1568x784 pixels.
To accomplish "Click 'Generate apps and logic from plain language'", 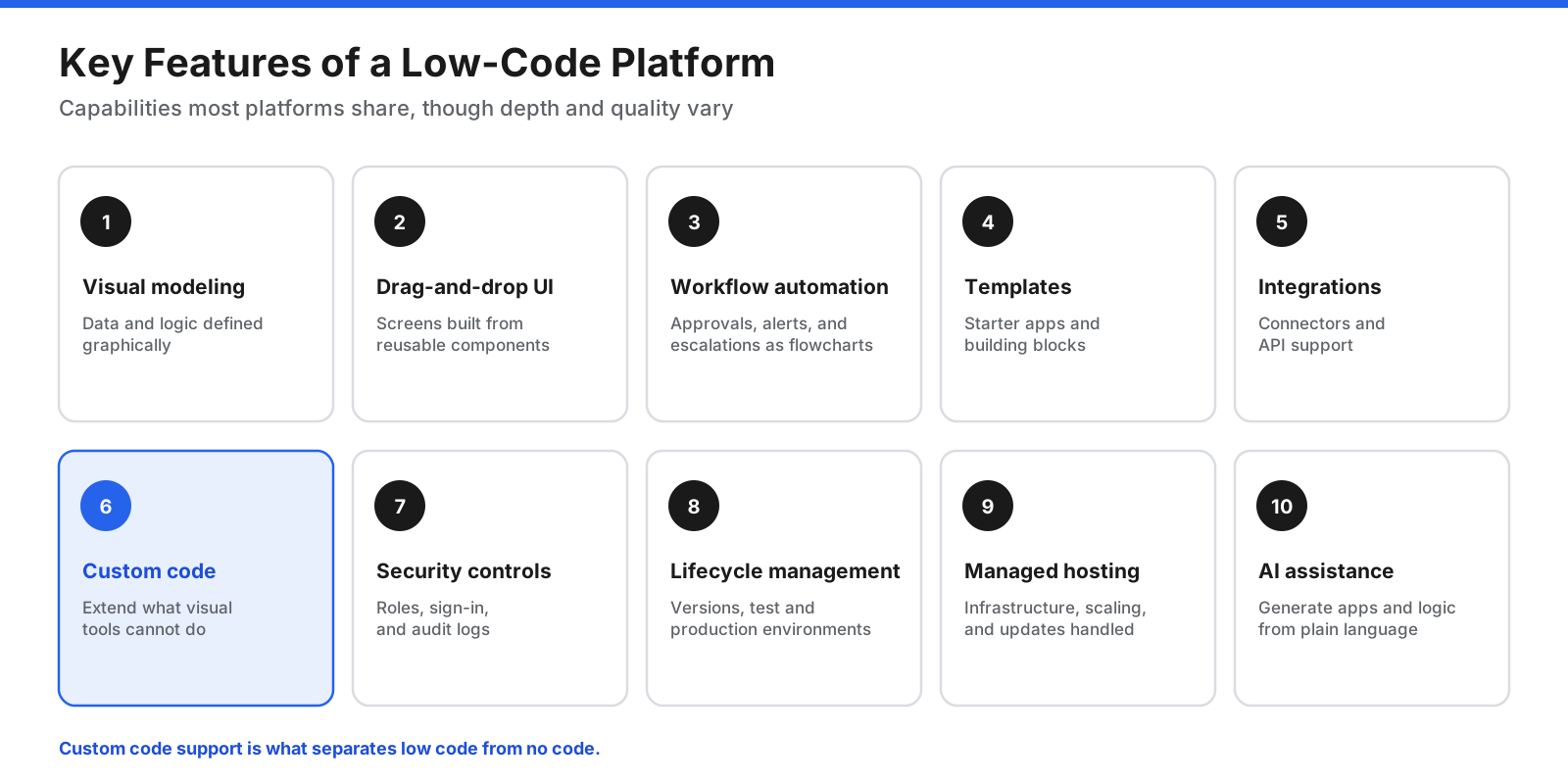I will coord(1357,618).
